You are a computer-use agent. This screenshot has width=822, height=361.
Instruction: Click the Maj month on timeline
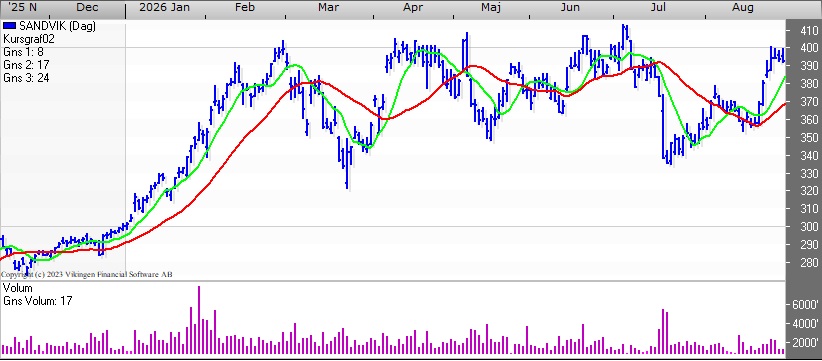coord(491,8)
